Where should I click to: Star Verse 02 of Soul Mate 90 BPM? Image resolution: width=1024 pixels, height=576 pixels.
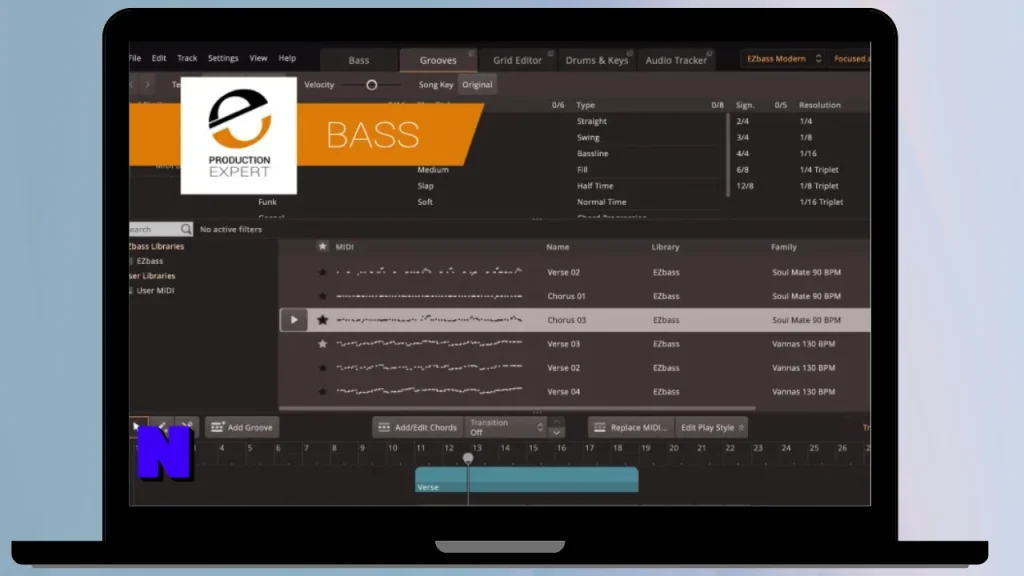coord(322,272)
